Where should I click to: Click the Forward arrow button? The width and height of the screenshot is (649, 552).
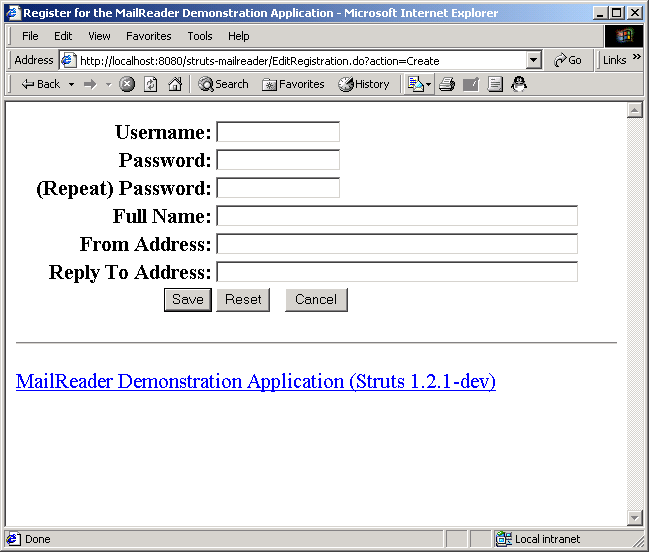coord(90,84)
